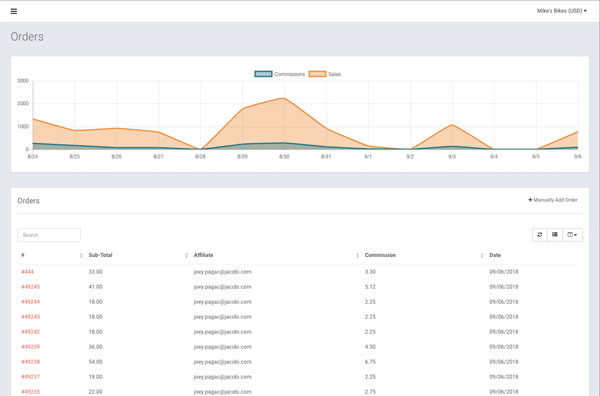Open order #49243

(x=31, y=317)
